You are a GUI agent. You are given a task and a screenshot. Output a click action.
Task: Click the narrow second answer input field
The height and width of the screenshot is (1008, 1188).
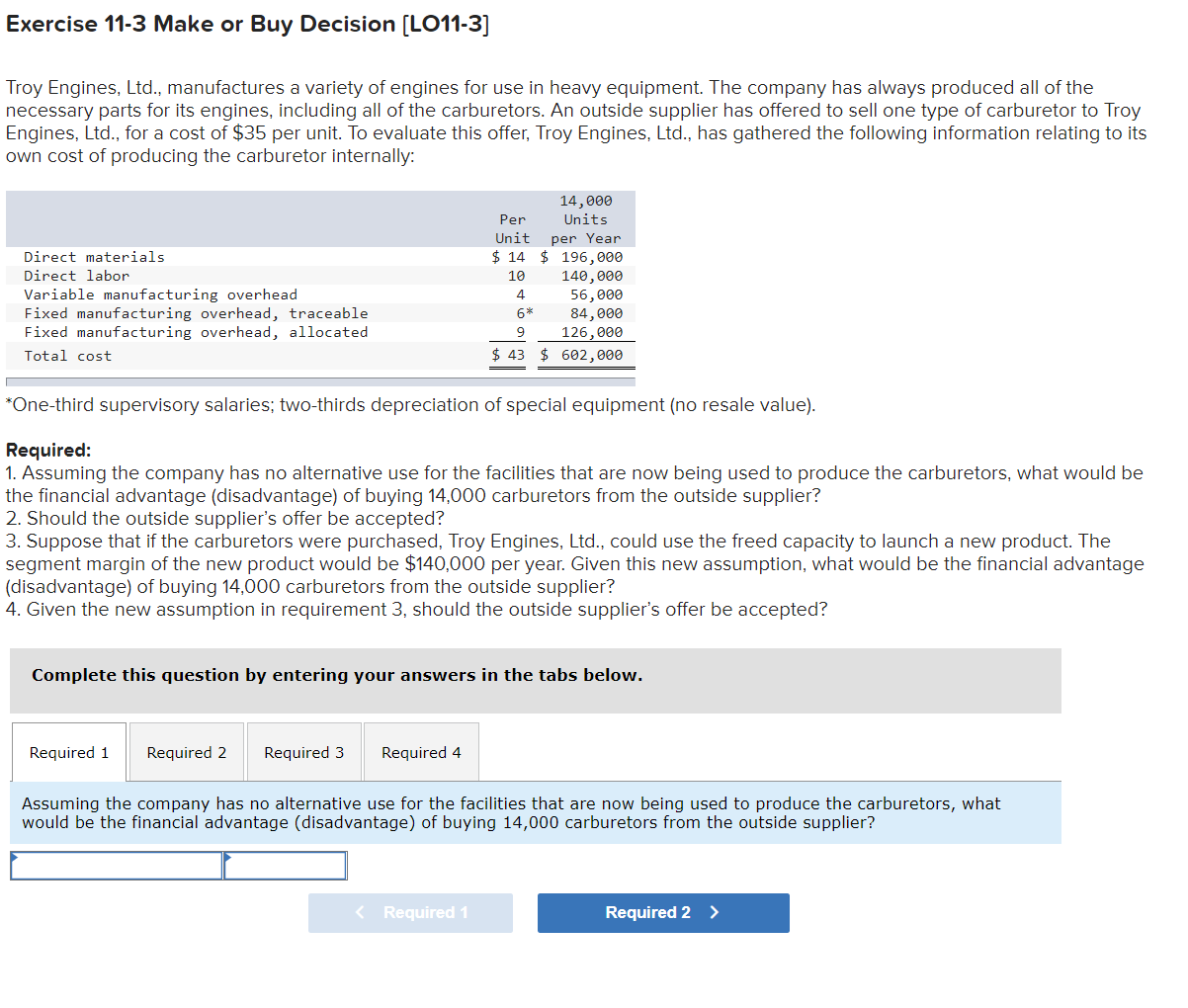286,866
